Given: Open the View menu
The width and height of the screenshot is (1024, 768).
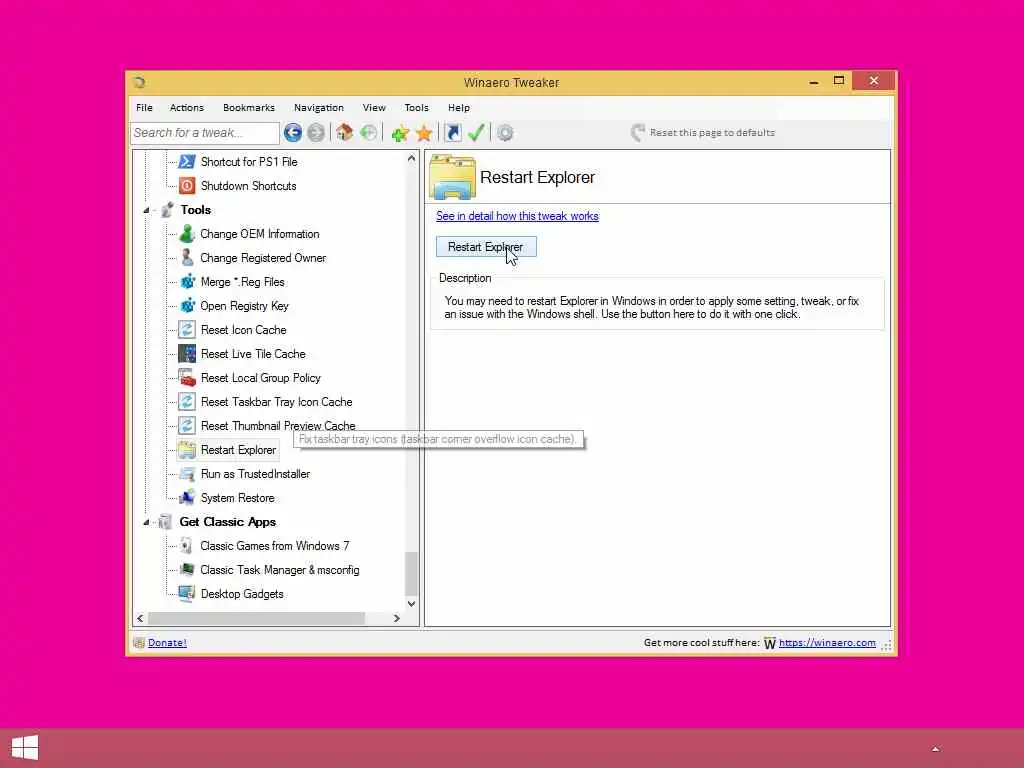Looking at the screenshot, I should coord(374,108).
